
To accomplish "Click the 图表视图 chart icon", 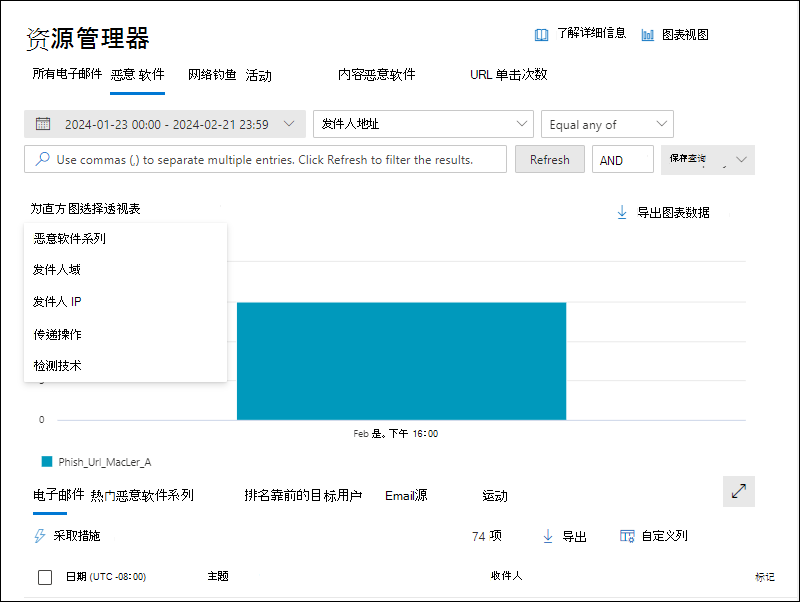I will point(648,34).
